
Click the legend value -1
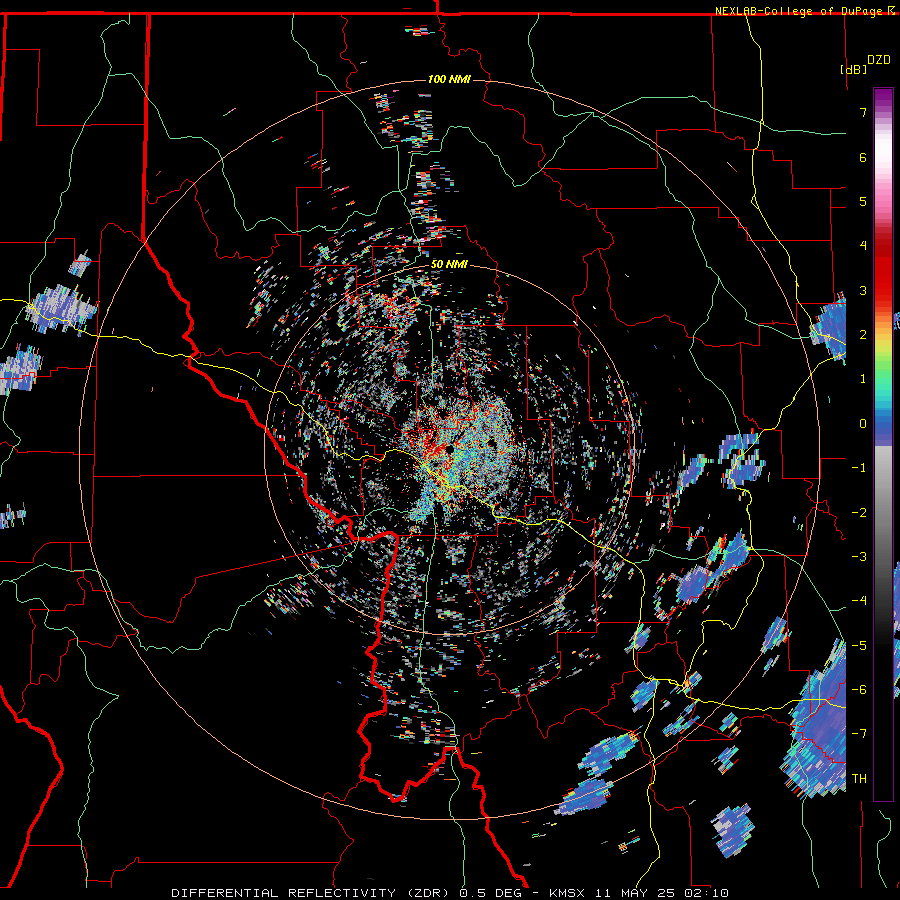click(859, 468)
